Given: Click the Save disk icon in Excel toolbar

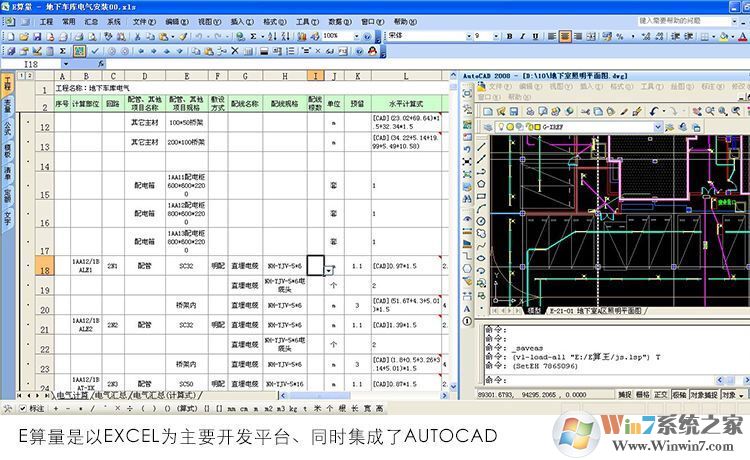Looking at the screenshot, I should tap(37, 37).
